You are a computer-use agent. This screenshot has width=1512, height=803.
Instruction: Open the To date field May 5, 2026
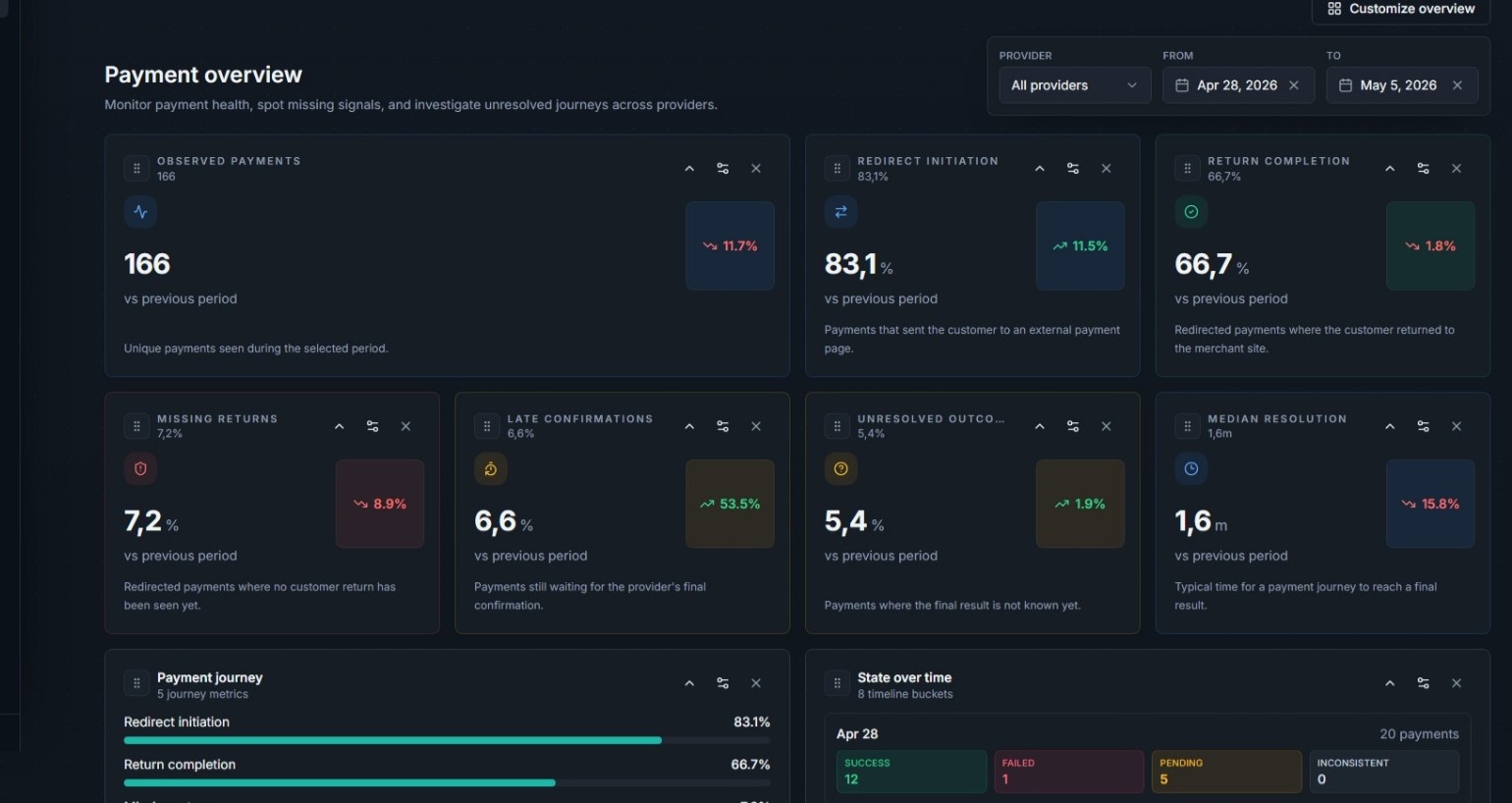click(1401, 85)
